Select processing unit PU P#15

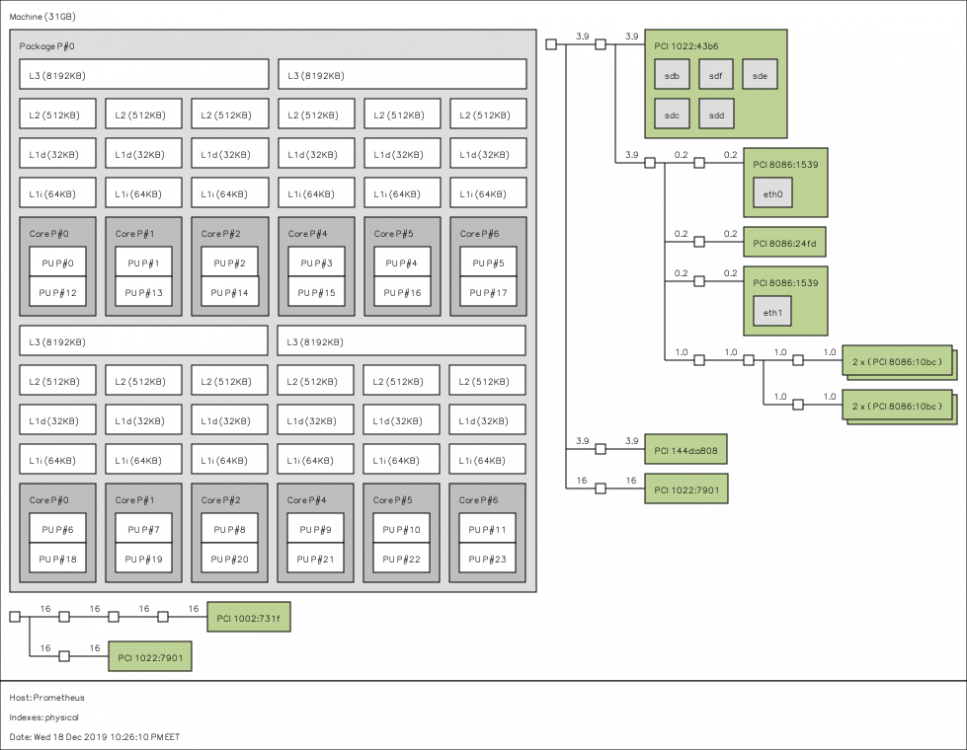pyautogui.click(x=316, y=292)
